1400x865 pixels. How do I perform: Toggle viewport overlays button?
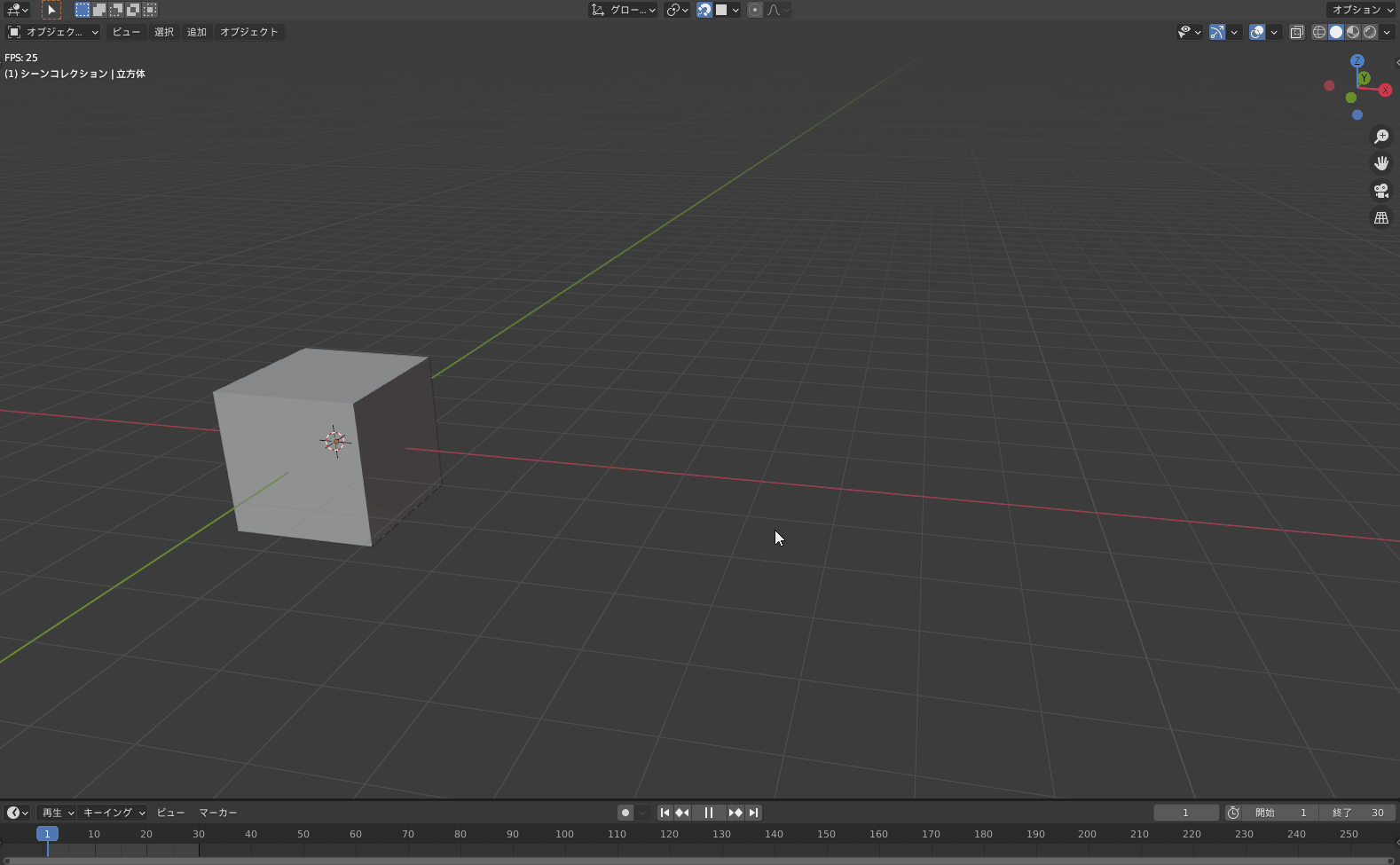1257,32
